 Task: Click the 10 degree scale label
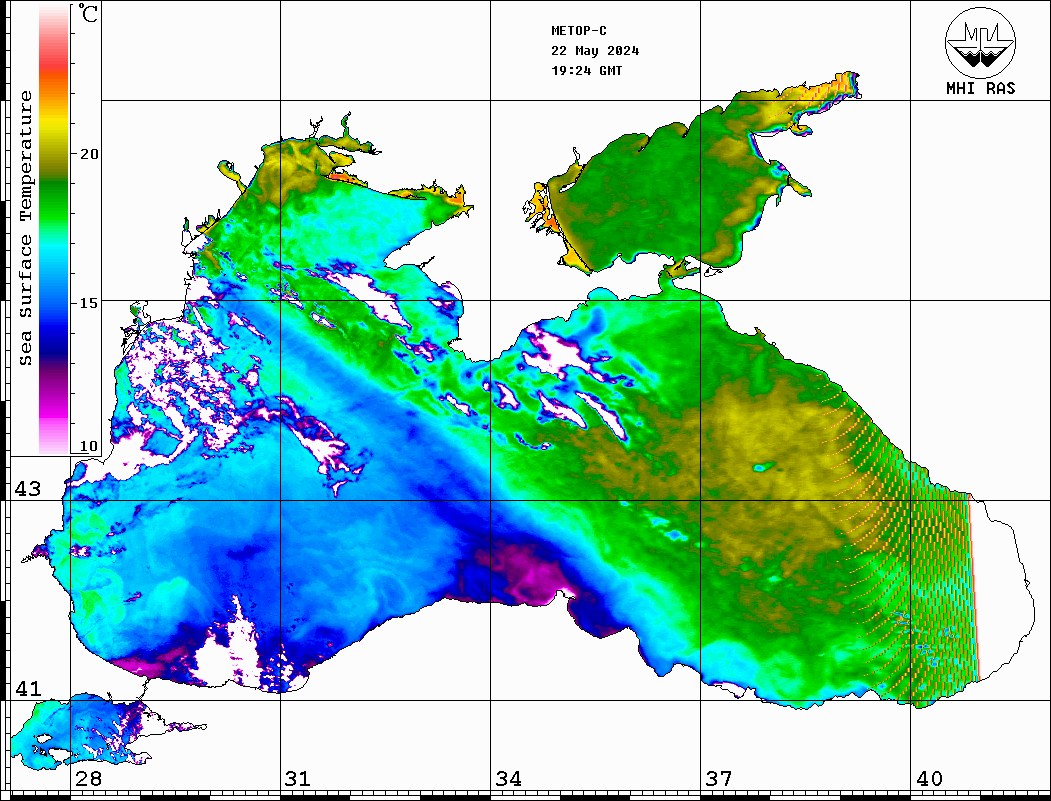(89, 446)
